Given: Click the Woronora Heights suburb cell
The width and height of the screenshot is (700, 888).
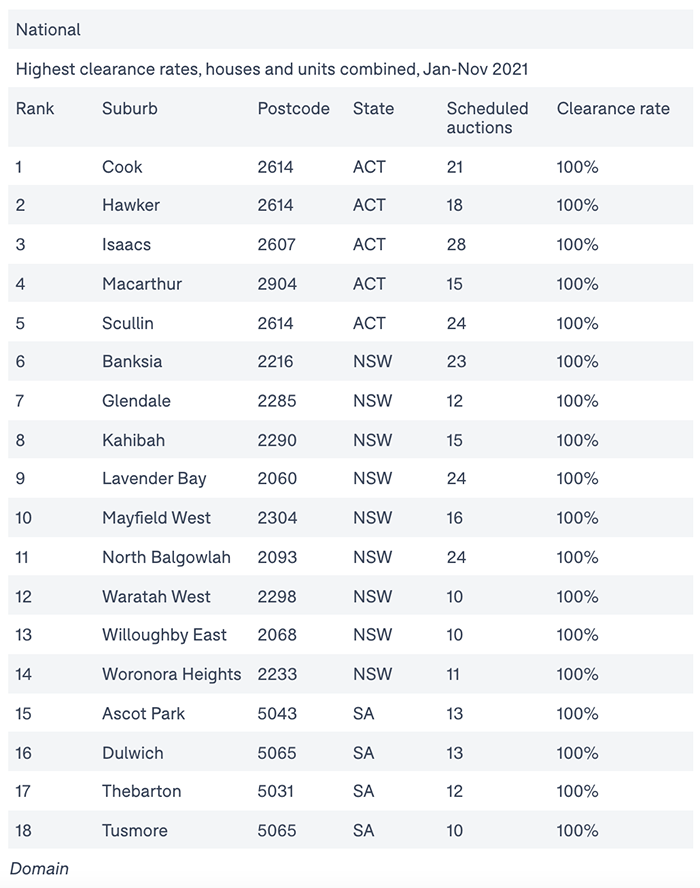Looking at the screenshot, I should point(172,674).
